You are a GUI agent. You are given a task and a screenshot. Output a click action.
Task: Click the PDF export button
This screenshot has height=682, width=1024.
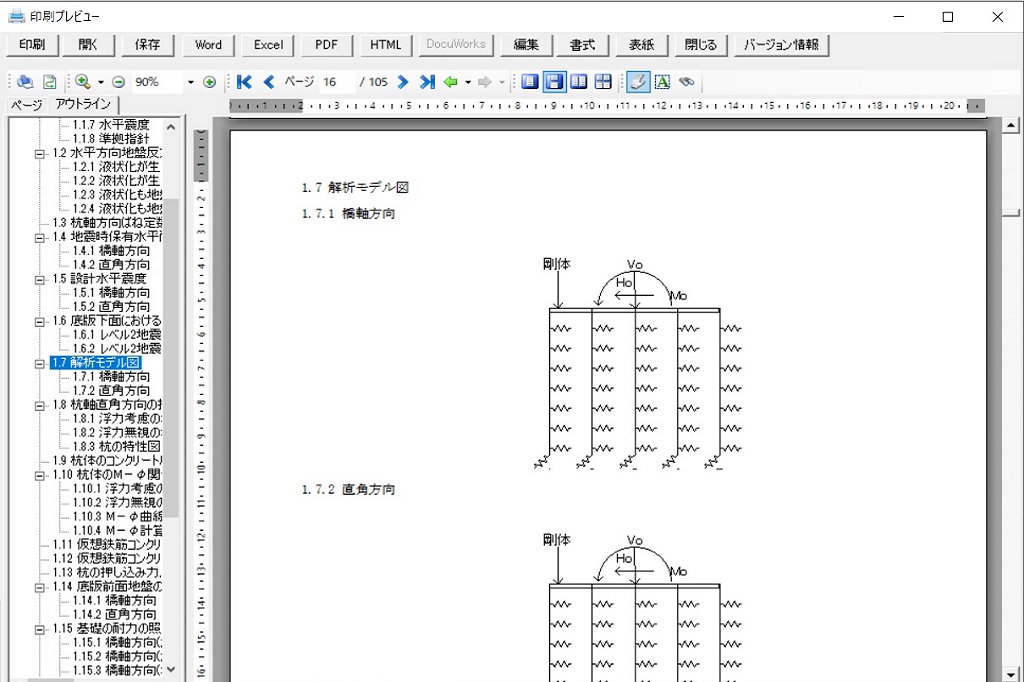point(326,45)
